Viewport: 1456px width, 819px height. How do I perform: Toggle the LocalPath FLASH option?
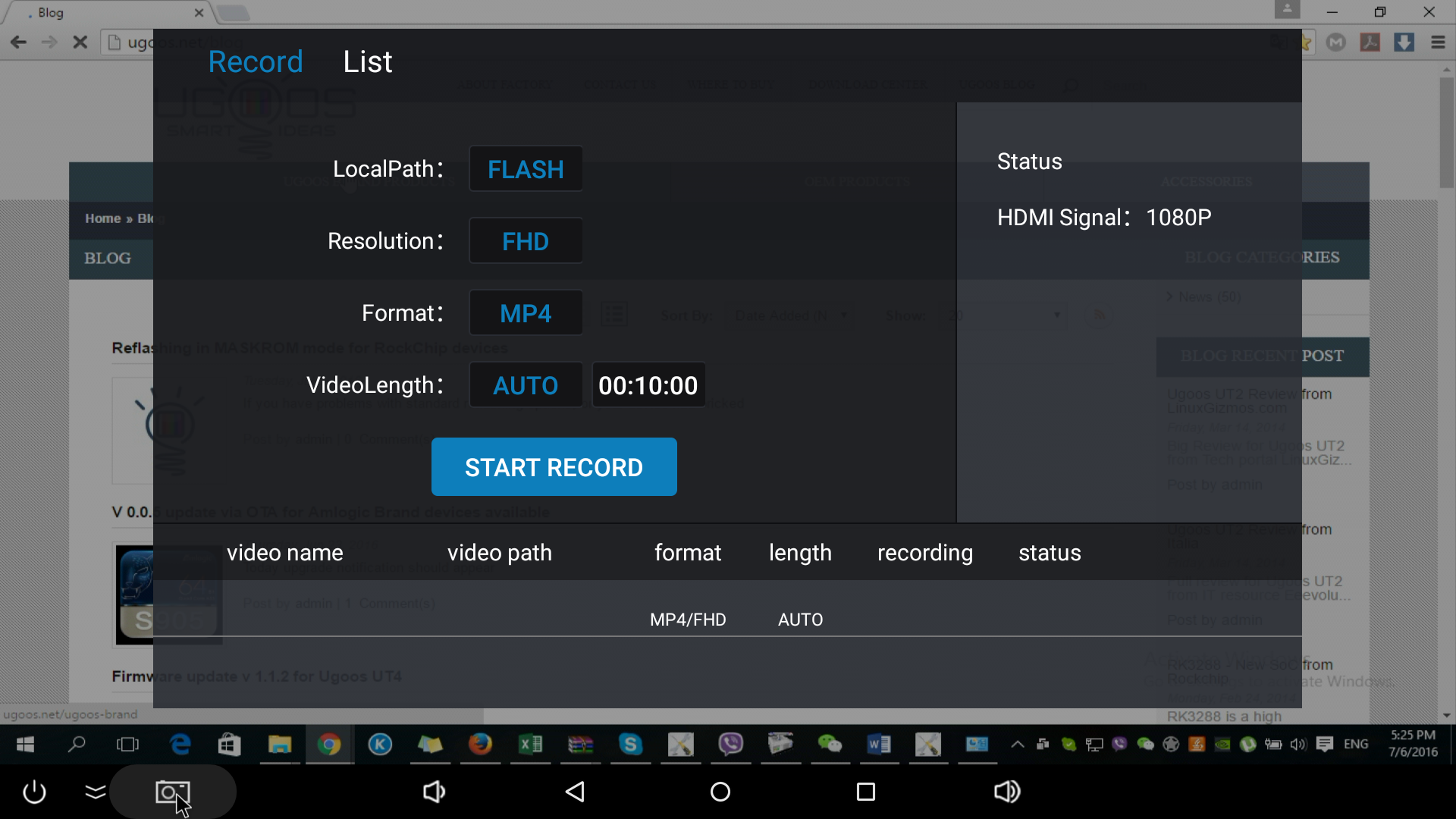(x=526, y=168)
